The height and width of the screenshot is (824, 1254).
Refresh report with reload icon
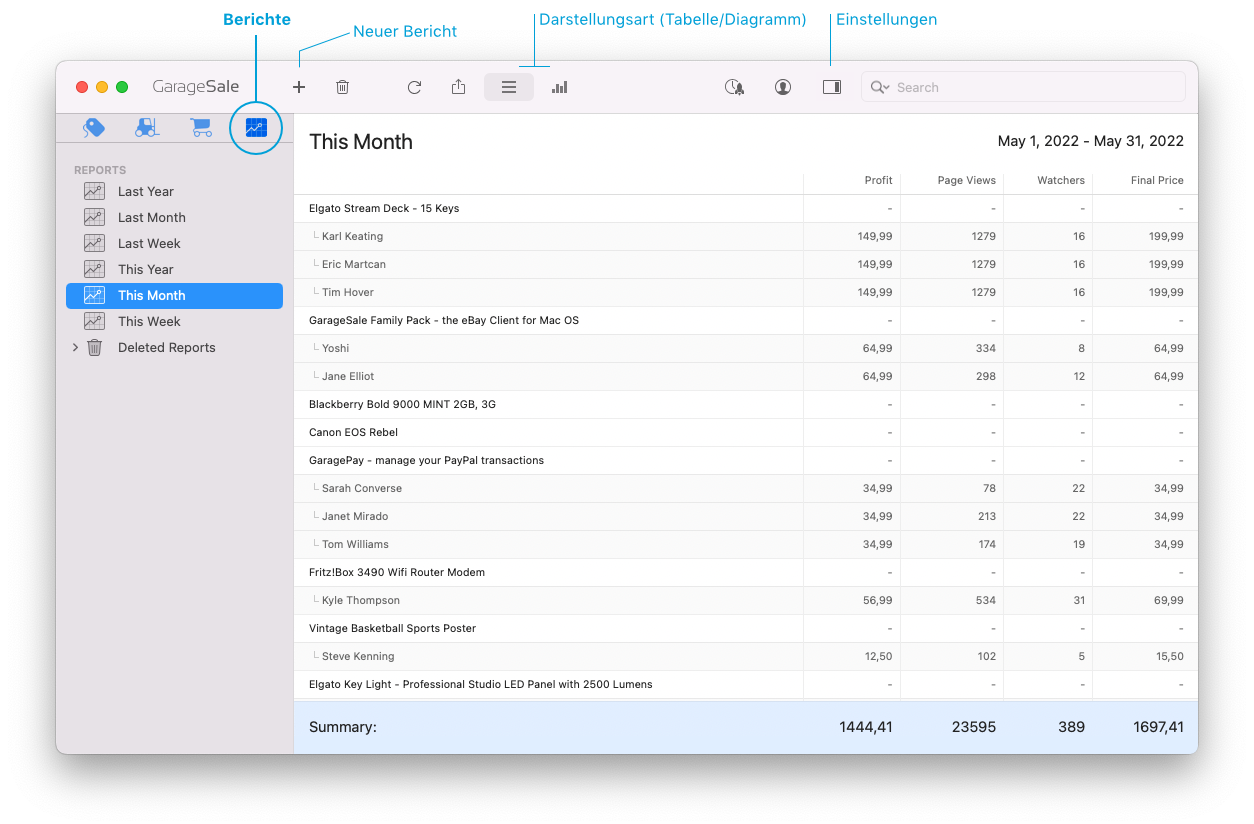(x=414, y=87)
